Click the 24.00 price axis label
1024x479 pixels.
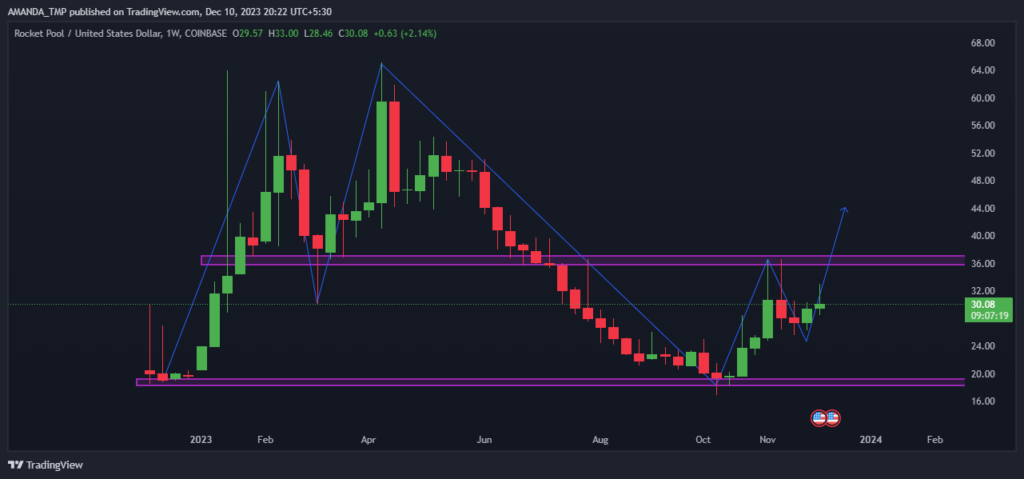[x=983, y=346]
